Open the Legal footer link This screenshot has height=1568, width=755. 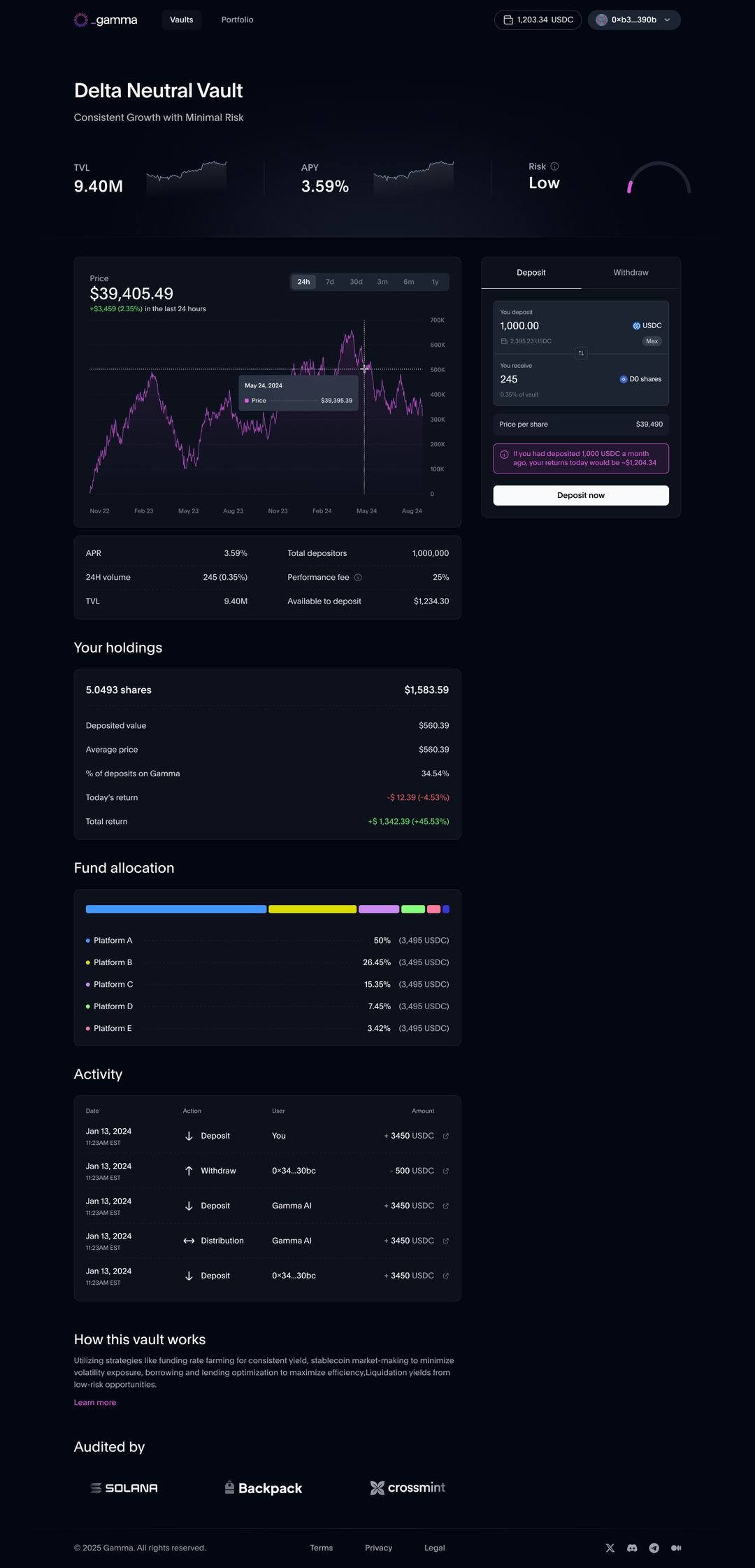[435, 1548]
